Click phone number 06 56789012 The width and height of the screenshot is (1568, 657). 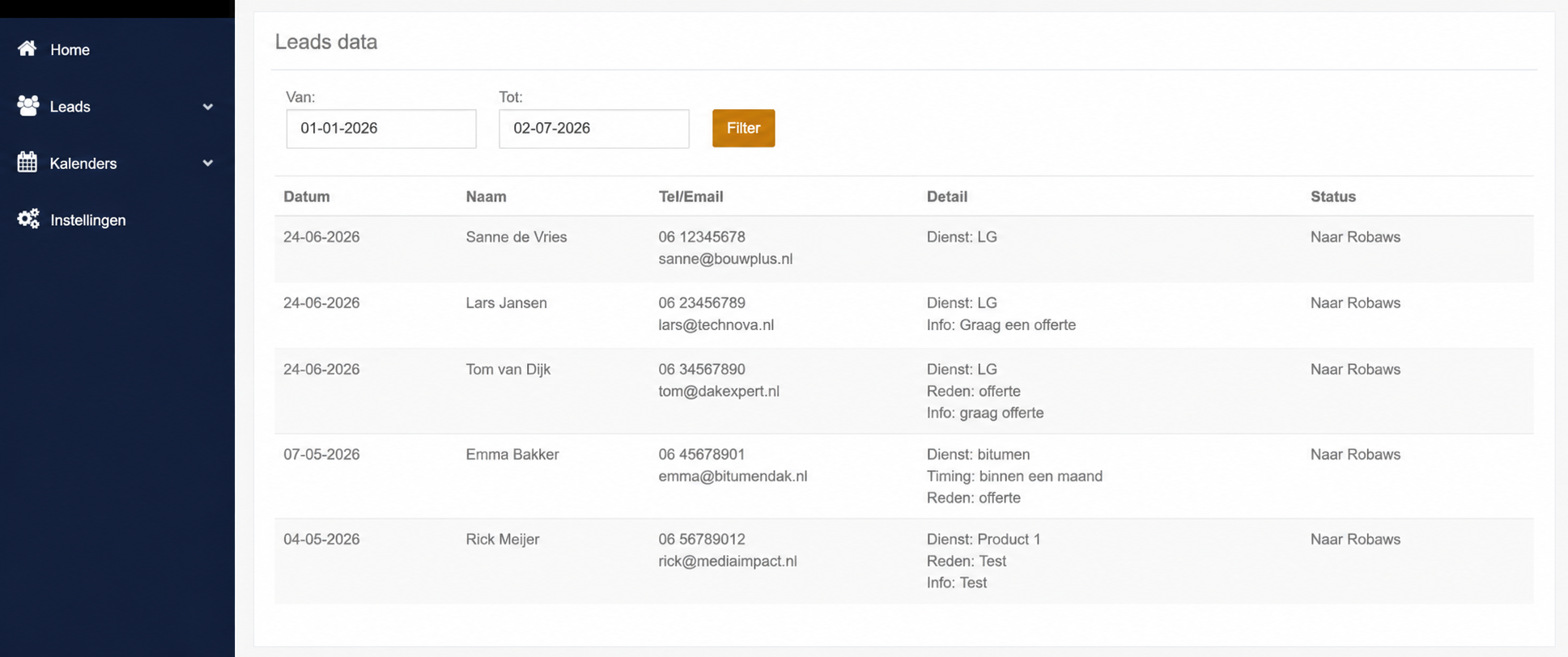702,539
